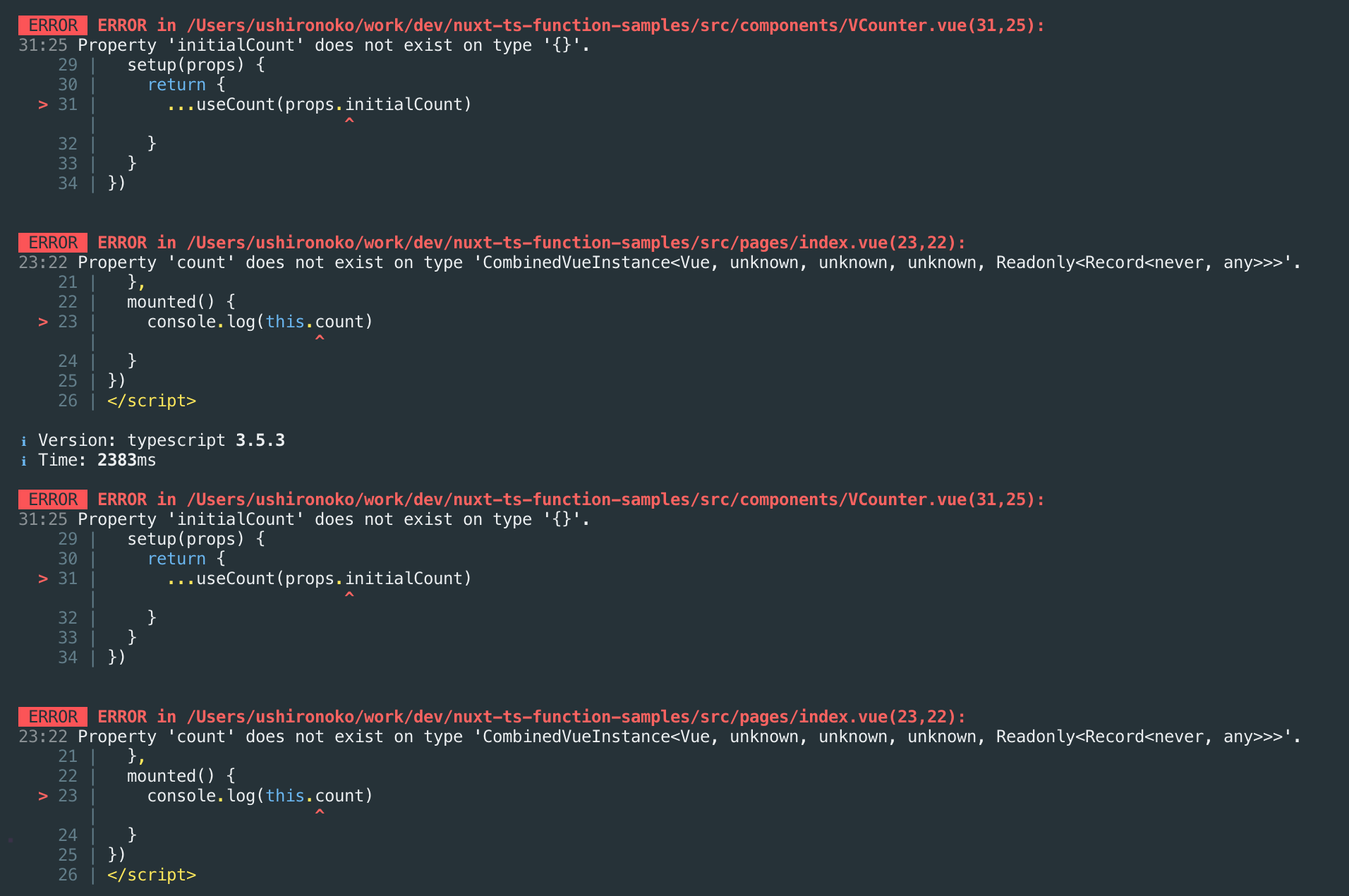Click 'console.log(this.count)' above the Version line
Image resolution: width=1349 pixels, height=896 pixels.
tap(260, 322)
